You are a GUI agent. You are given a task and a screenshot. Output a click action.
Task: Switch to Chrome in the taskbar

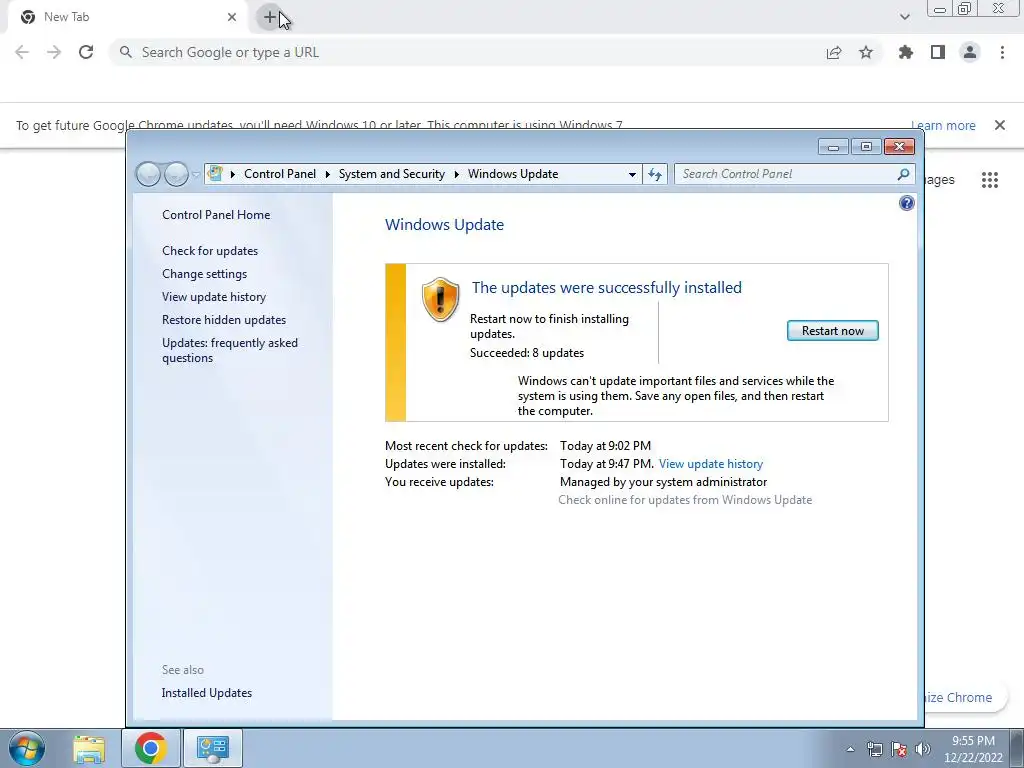[x=150, y=748]
